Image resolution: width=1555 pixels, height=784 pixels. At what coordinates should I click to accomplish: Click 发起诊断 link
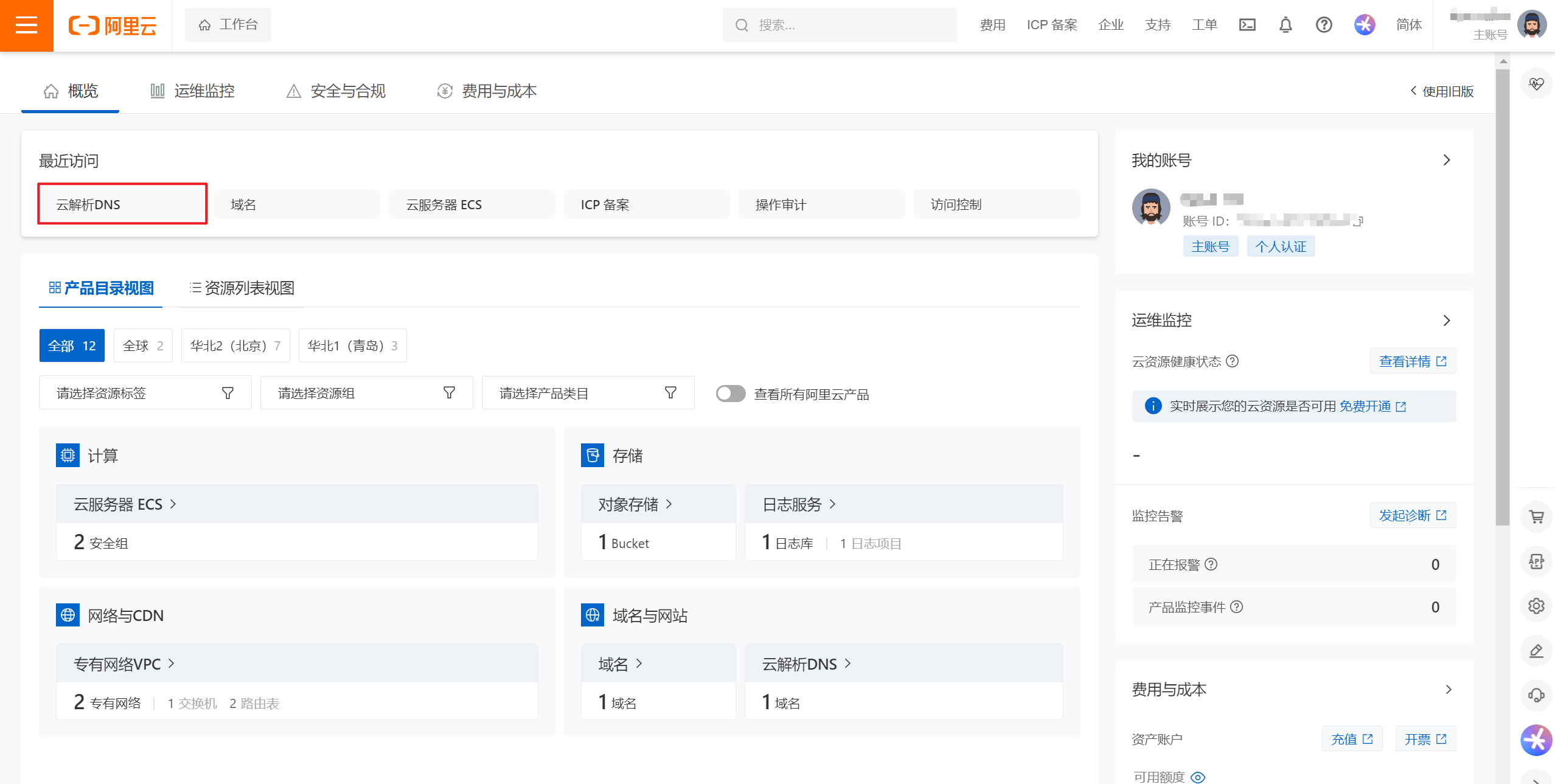(1413, 515)
